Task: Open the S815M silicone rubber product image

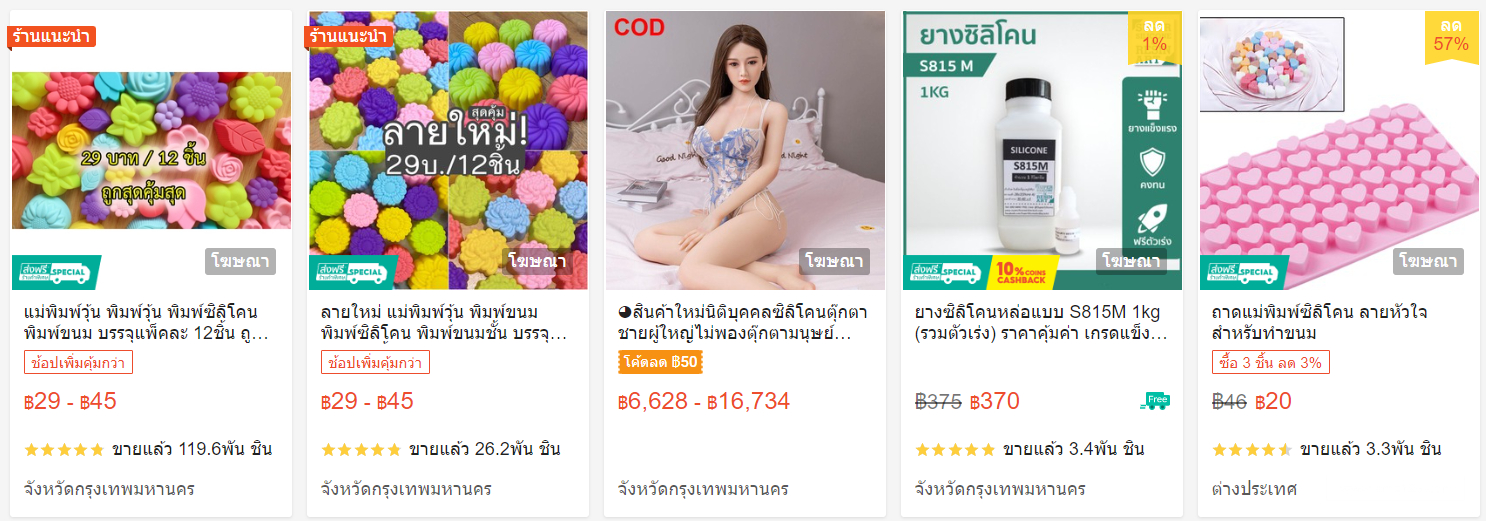Action: tap(1042, 150)
